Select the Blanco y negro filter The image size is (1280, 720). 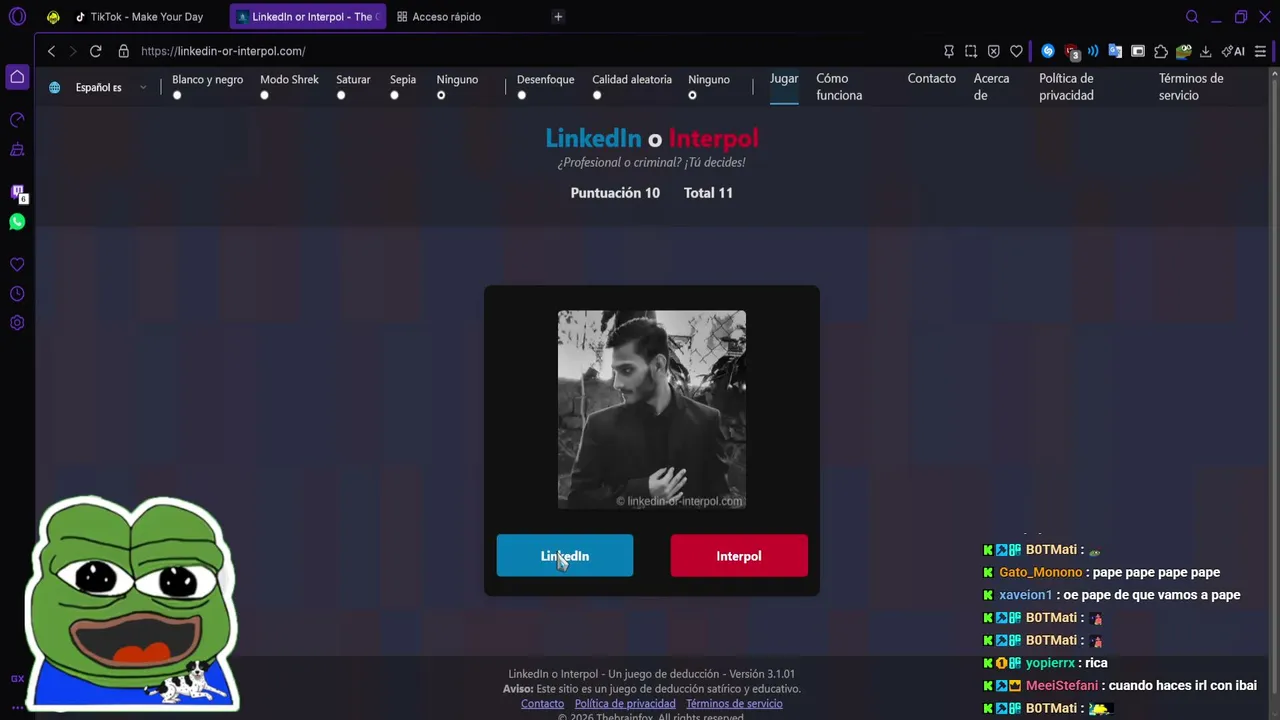pos(177,96)
